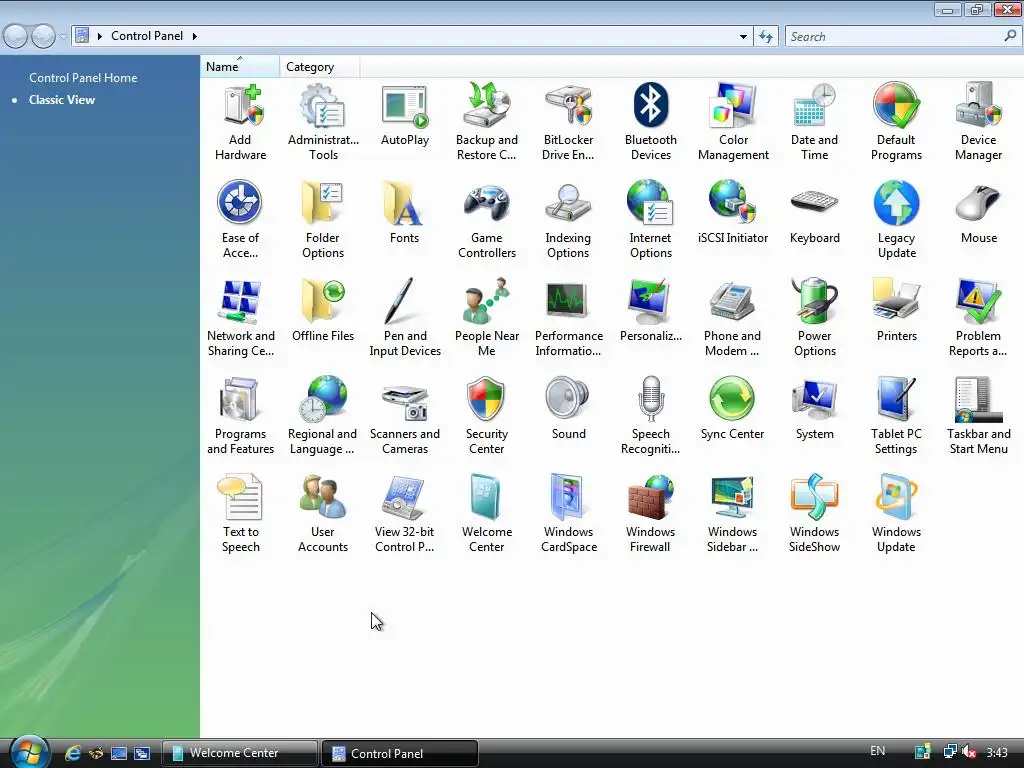Open the Welcome Center applet icon
Image resolution: width=1024 pixels, height=768 pixels.
point(487,514)
